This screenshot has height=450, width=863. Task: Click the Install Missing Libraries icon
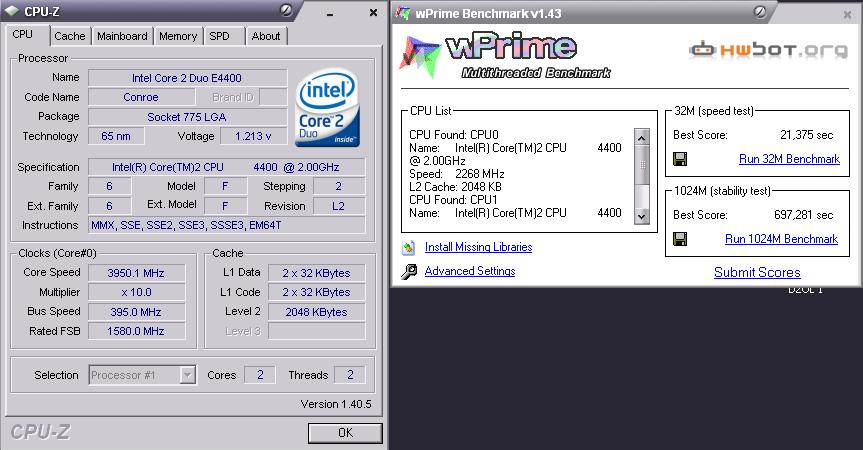tap(408, 248)
